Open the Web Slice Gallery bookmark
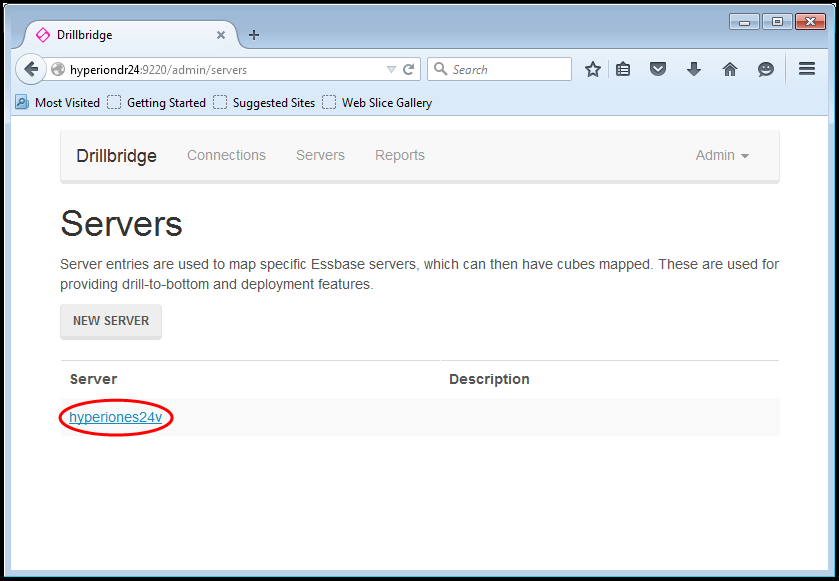This screenshot has height=581, width=839. click(377, 103)
